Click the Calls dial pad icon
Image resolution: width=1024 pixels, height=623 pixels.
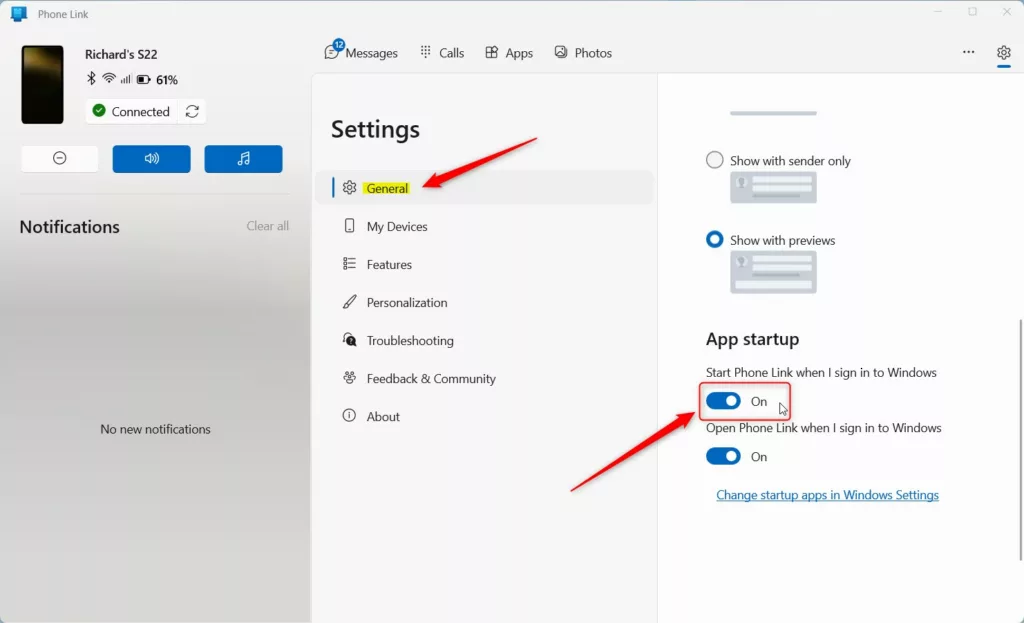[x=425, y=52]
